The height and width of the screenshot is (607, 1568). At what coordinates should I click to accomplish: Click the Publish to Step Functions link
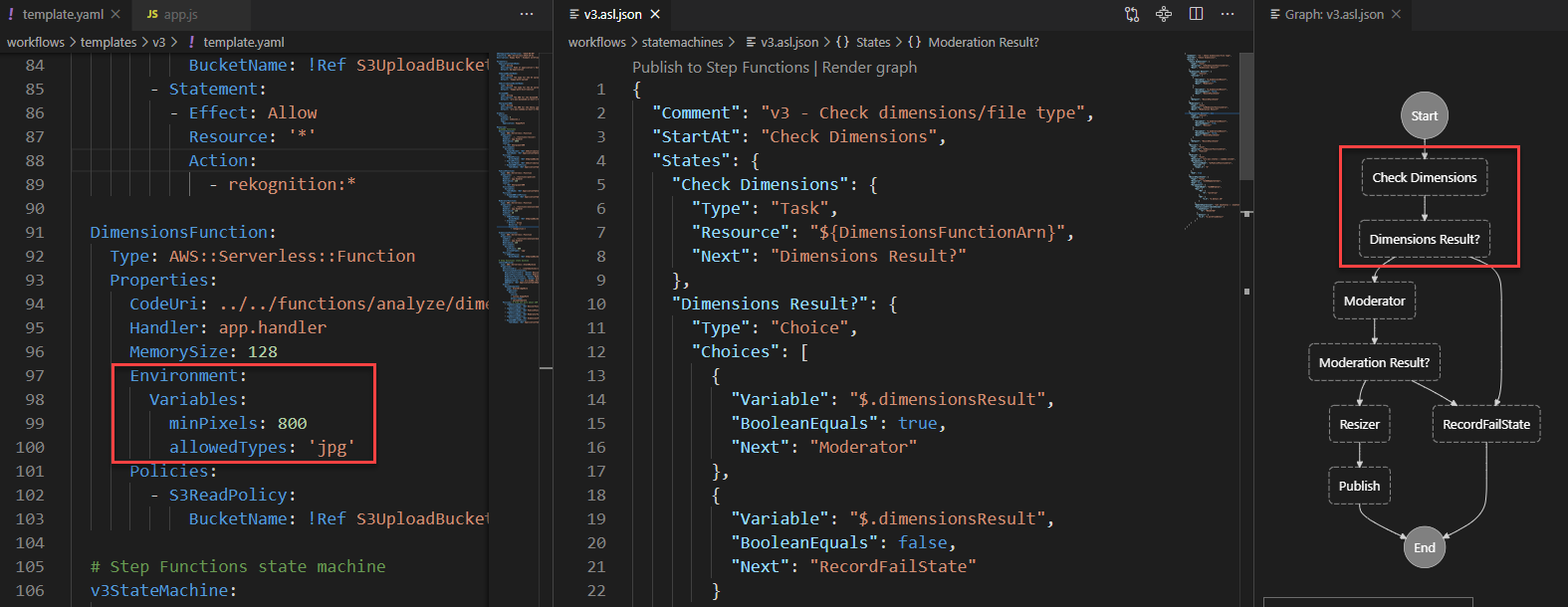[x=721, y=68]
